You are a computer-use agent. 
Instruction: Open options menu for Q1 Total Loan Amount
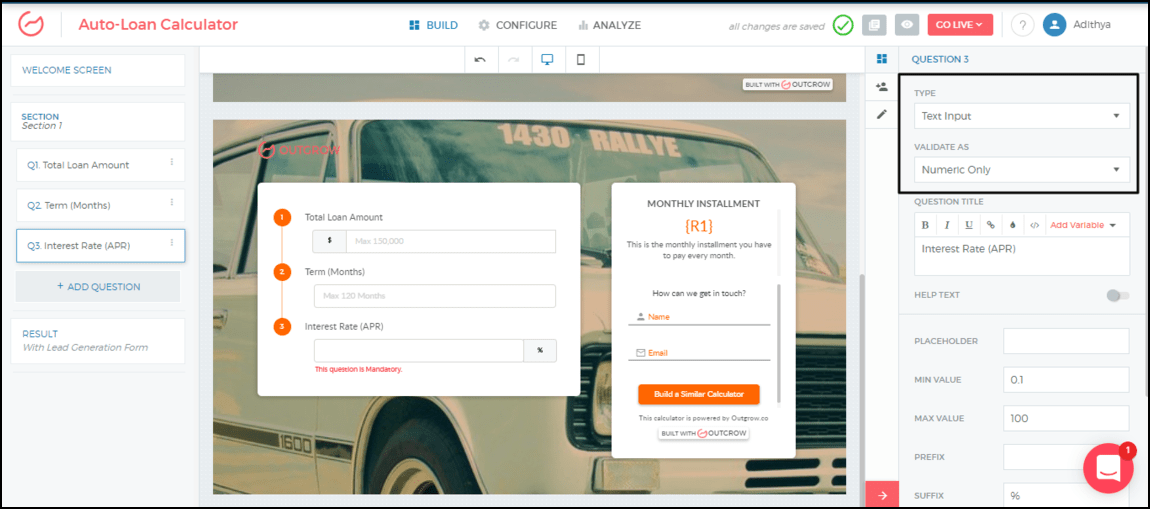[172, 162]
